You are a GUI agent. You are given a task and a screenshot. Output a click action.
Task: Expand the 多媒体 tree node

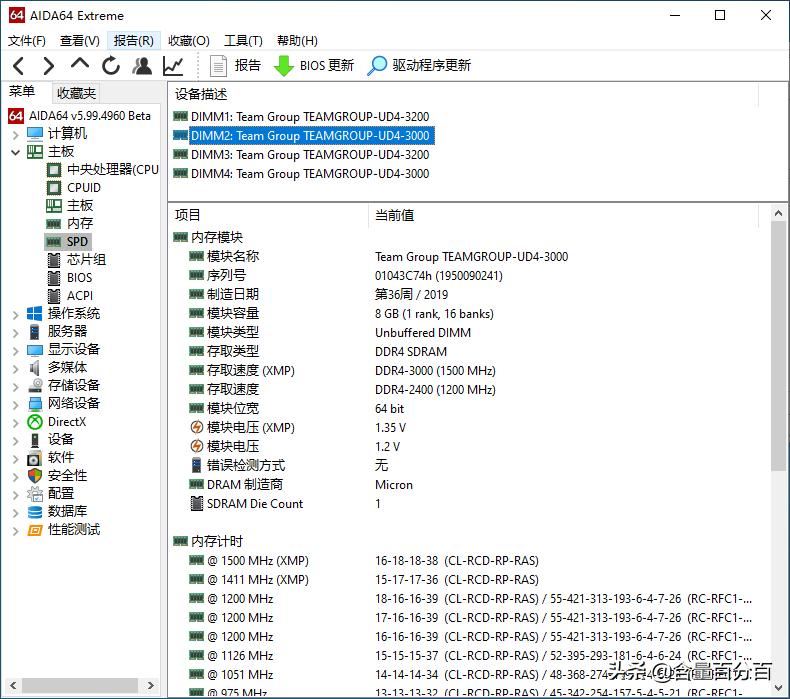coord(16,368)
